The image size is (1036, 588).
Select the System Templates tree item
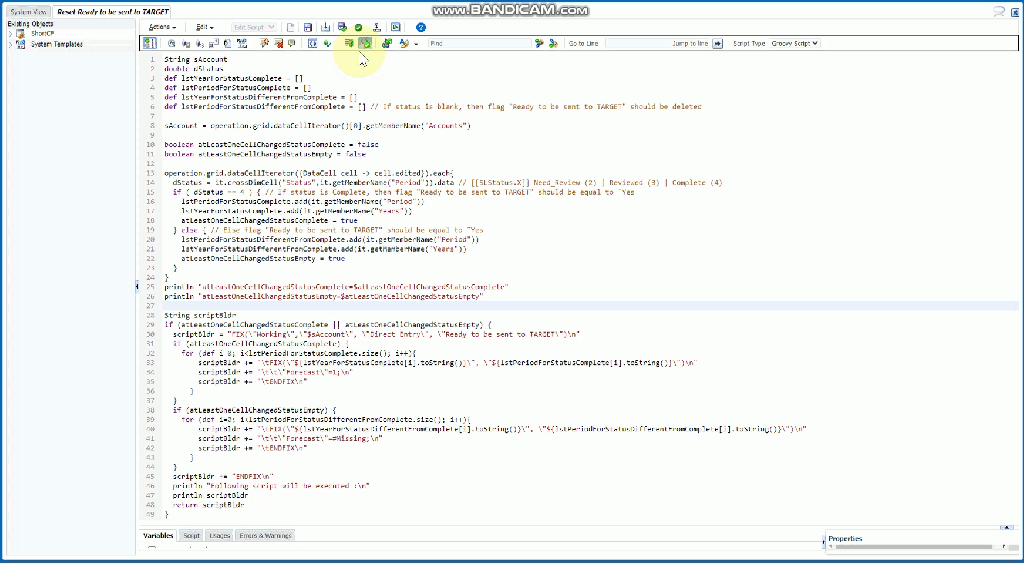pyautogui.click(x=57, y=44)
